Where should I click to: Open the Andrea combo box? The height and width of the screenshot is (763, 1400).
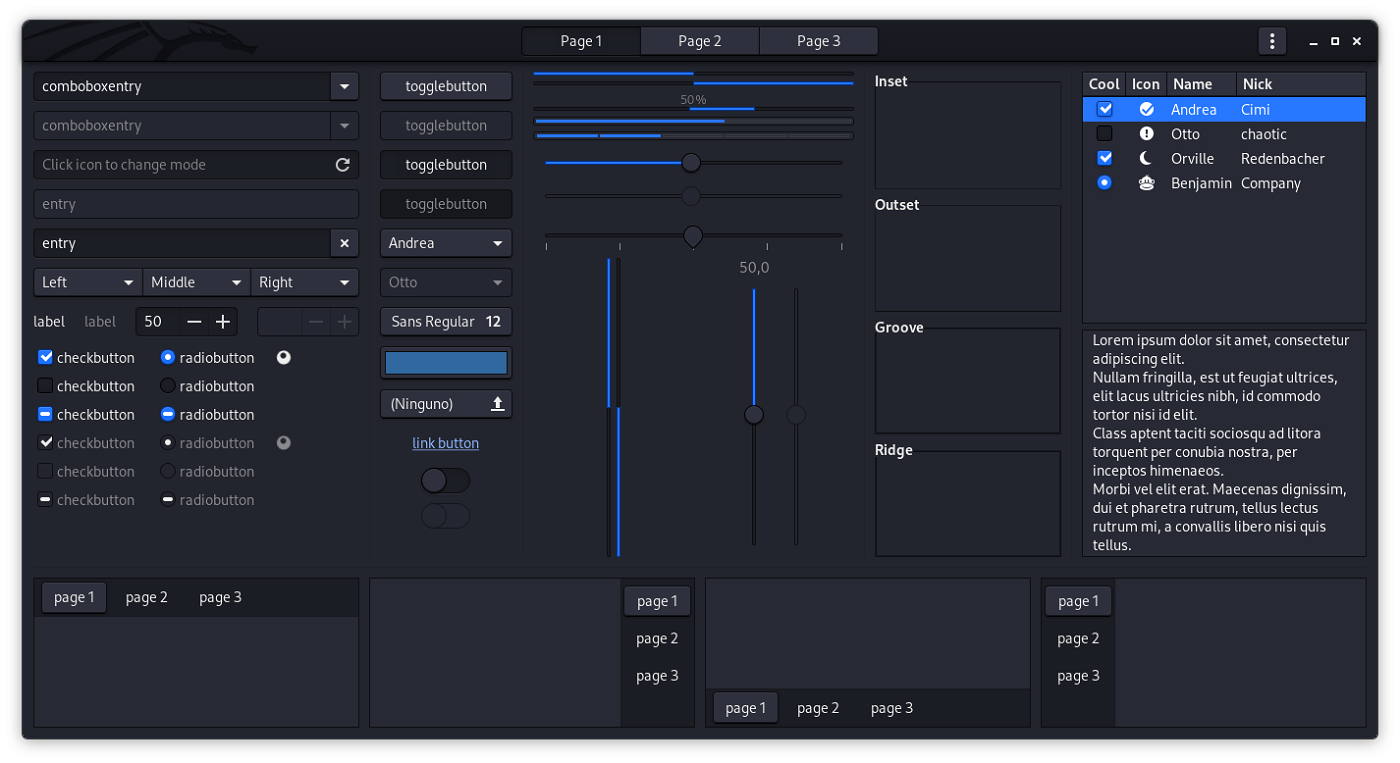(445, 243)
